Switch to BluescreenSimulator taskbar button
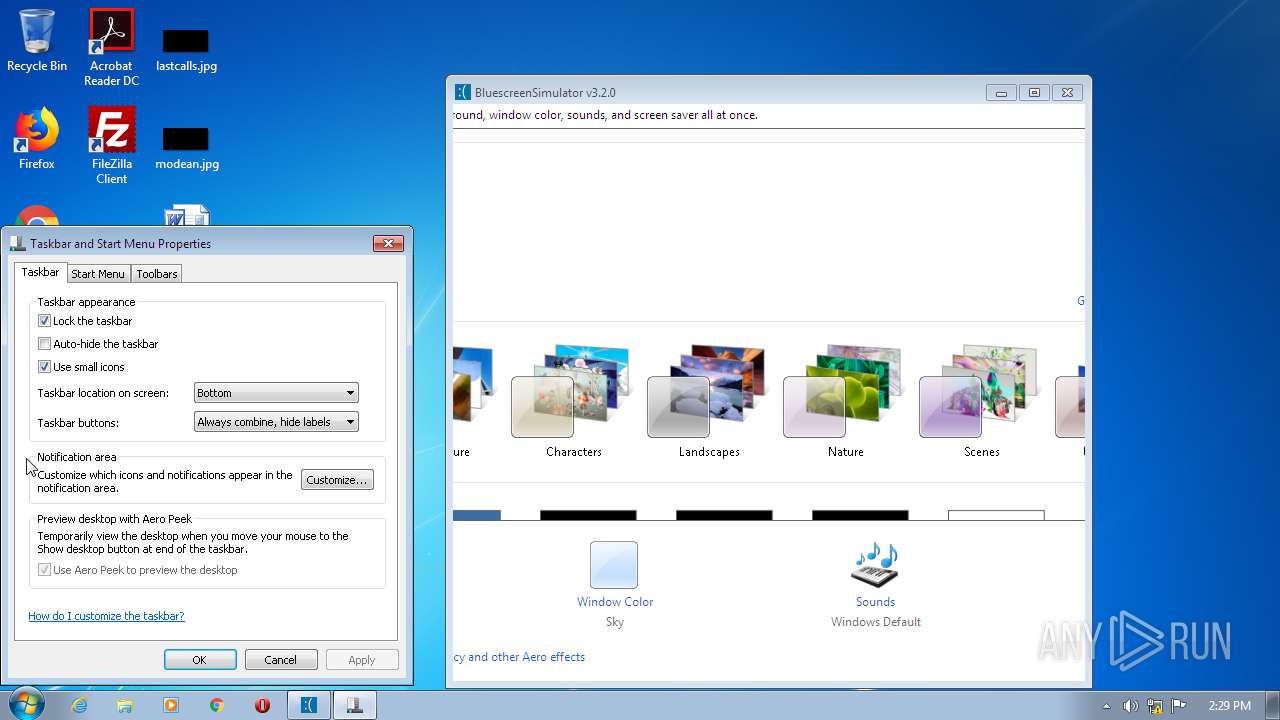This screenshot has width=1280, height=720. pyautogui.click(x=309, y=705)
